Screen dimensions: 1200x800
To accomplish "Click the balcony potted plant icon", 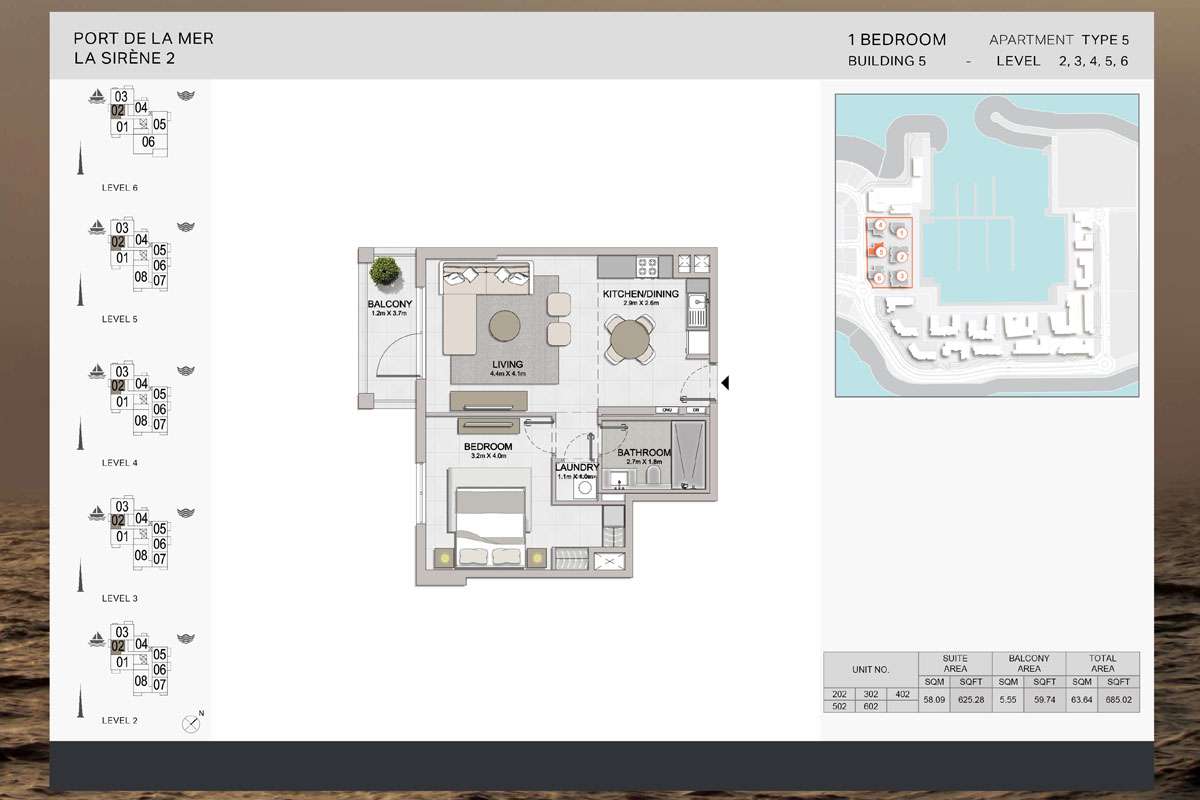I will coord(383,271).
